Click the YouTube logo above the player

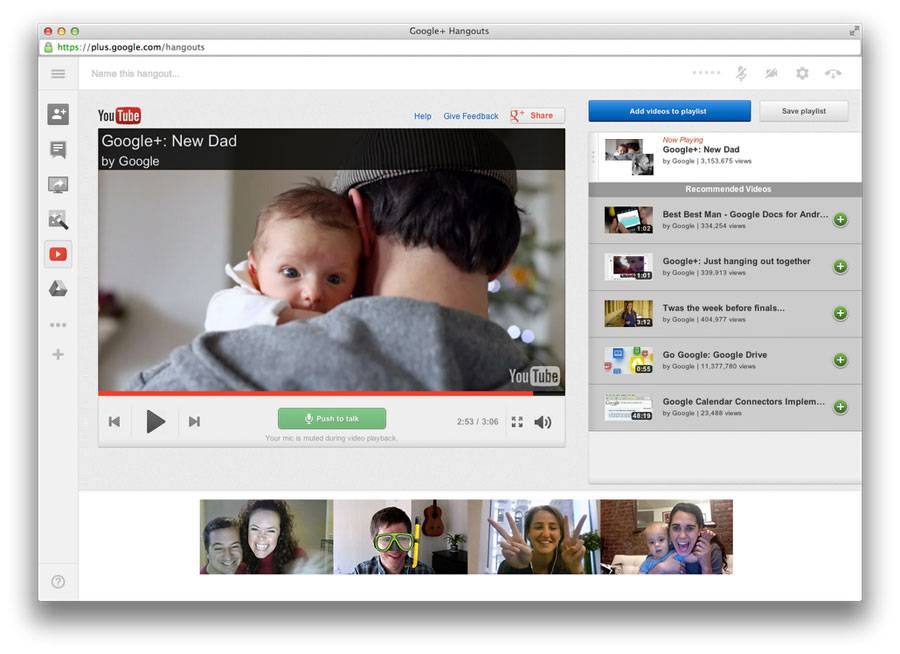click(x=119, y=116)
